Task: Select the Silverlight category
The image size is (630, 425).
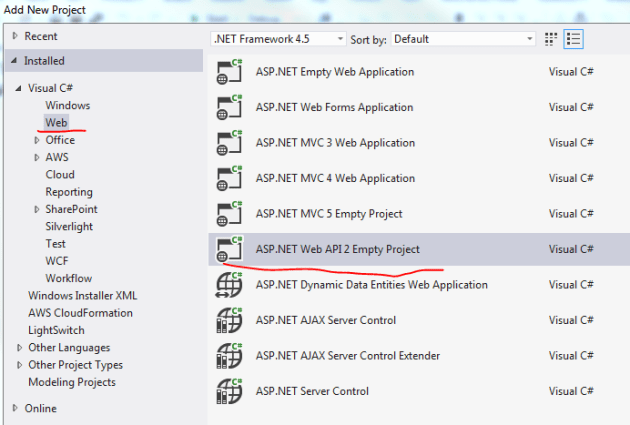Action: [x=69, y=227]
